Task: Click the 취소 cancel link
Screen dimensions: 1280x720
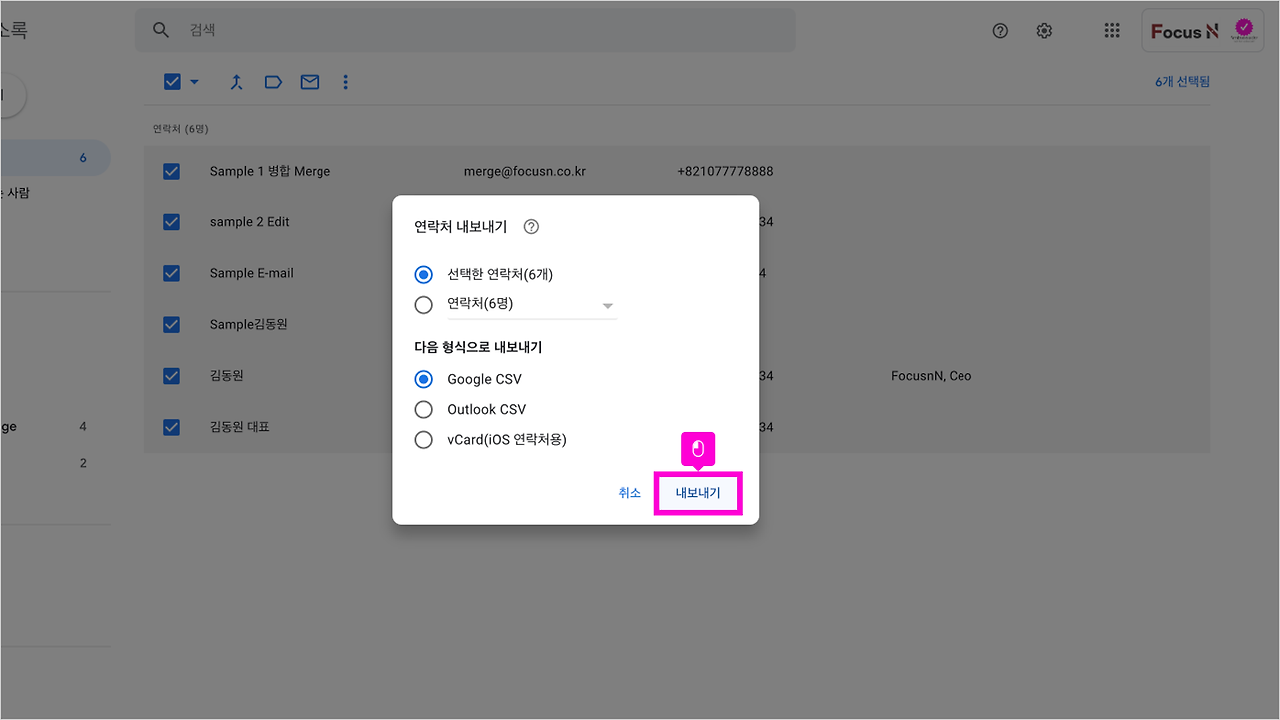Action: (x=630, y=492)
